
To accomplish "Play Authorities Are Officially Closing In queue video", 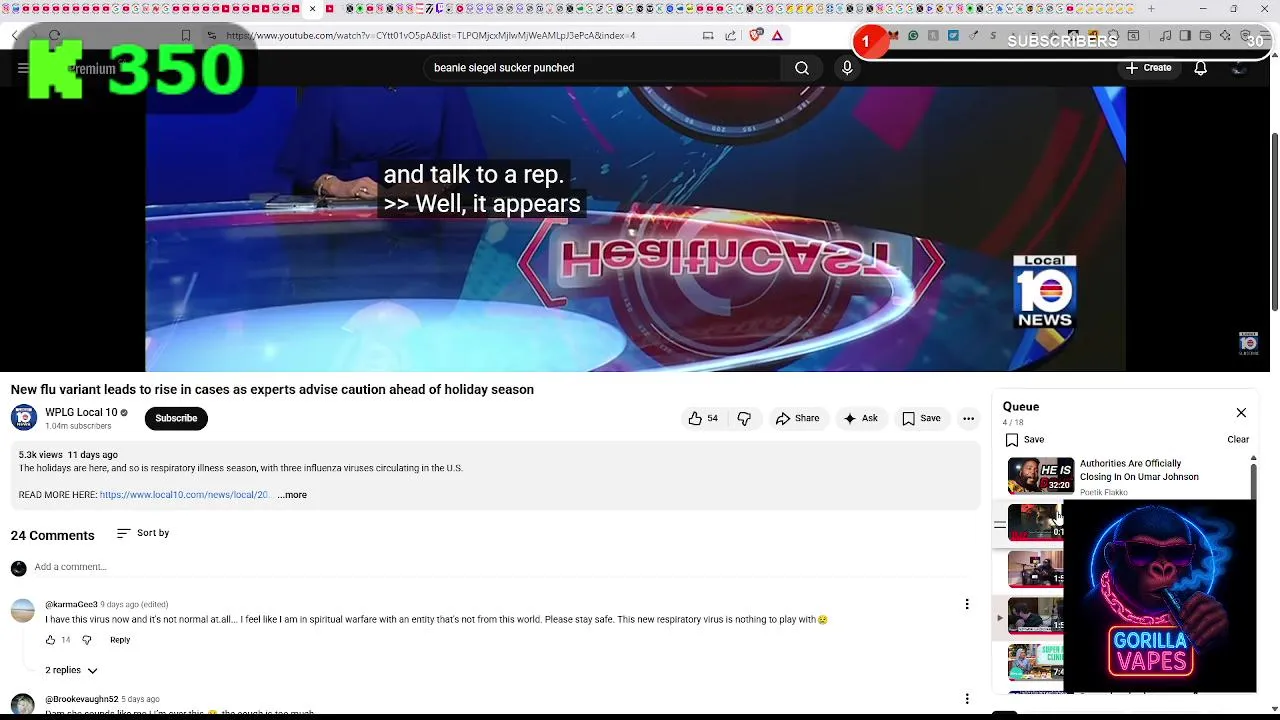I will [1041, 475].
